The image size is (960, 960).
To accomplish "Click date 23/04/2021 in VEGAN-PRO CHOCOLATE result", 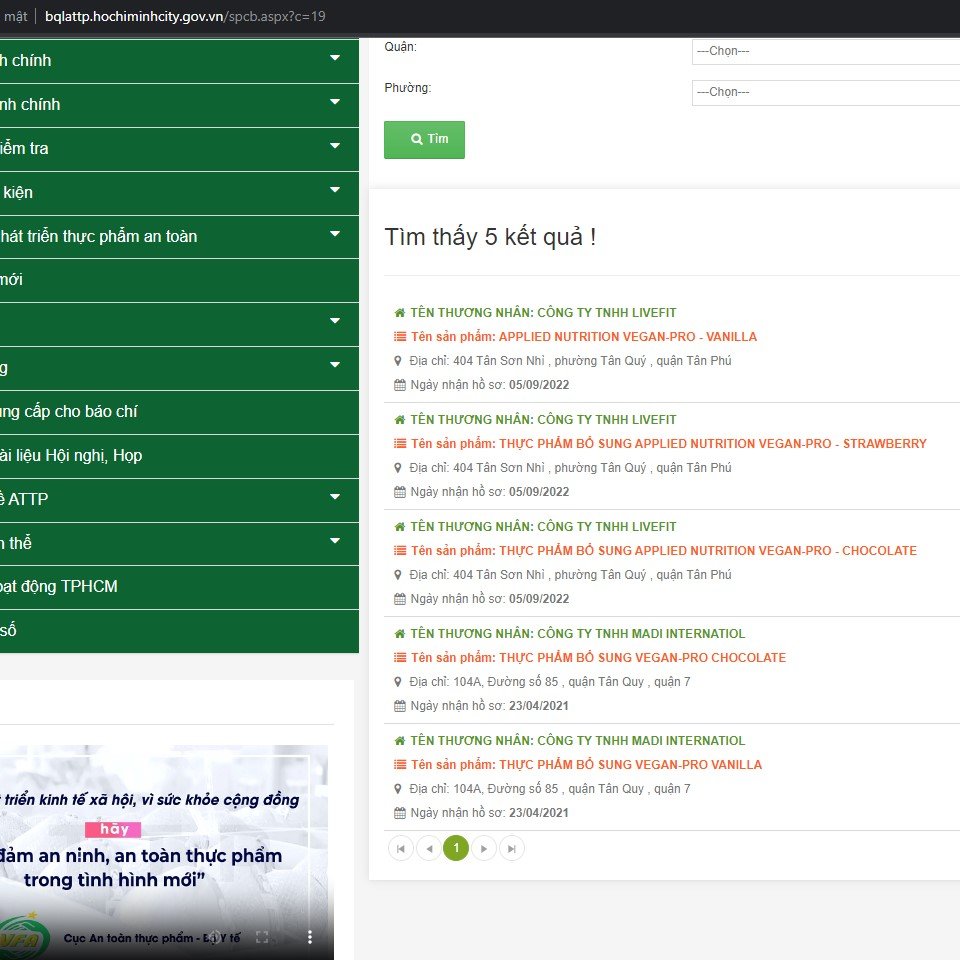I will pos(539,707).
